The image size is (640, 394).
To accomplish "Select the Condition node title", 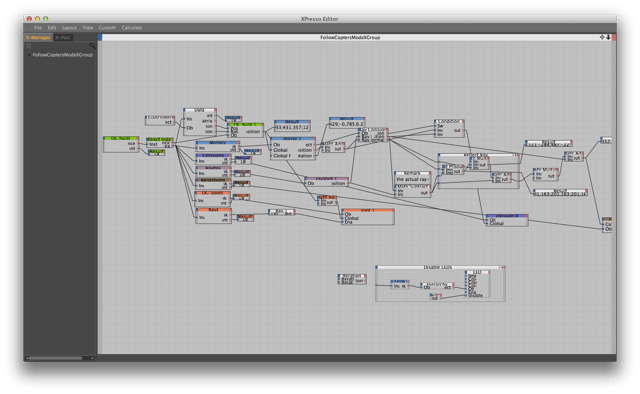I will [x=449, y=121].
